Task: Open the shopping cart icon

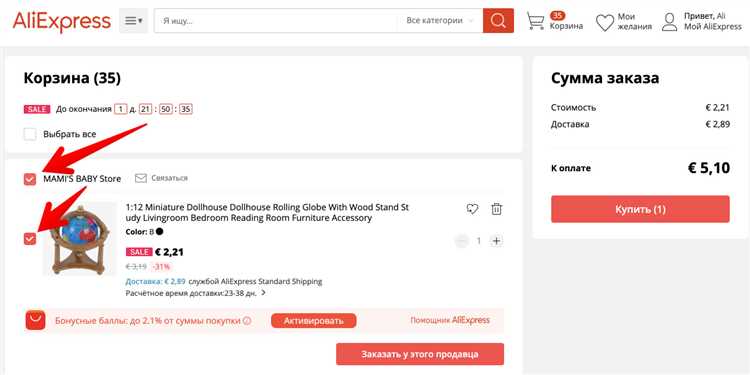Action: [535, 21]
